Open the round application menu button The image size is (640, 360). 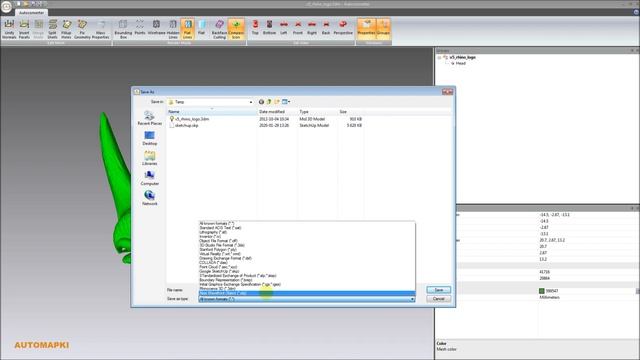point(7,7)
